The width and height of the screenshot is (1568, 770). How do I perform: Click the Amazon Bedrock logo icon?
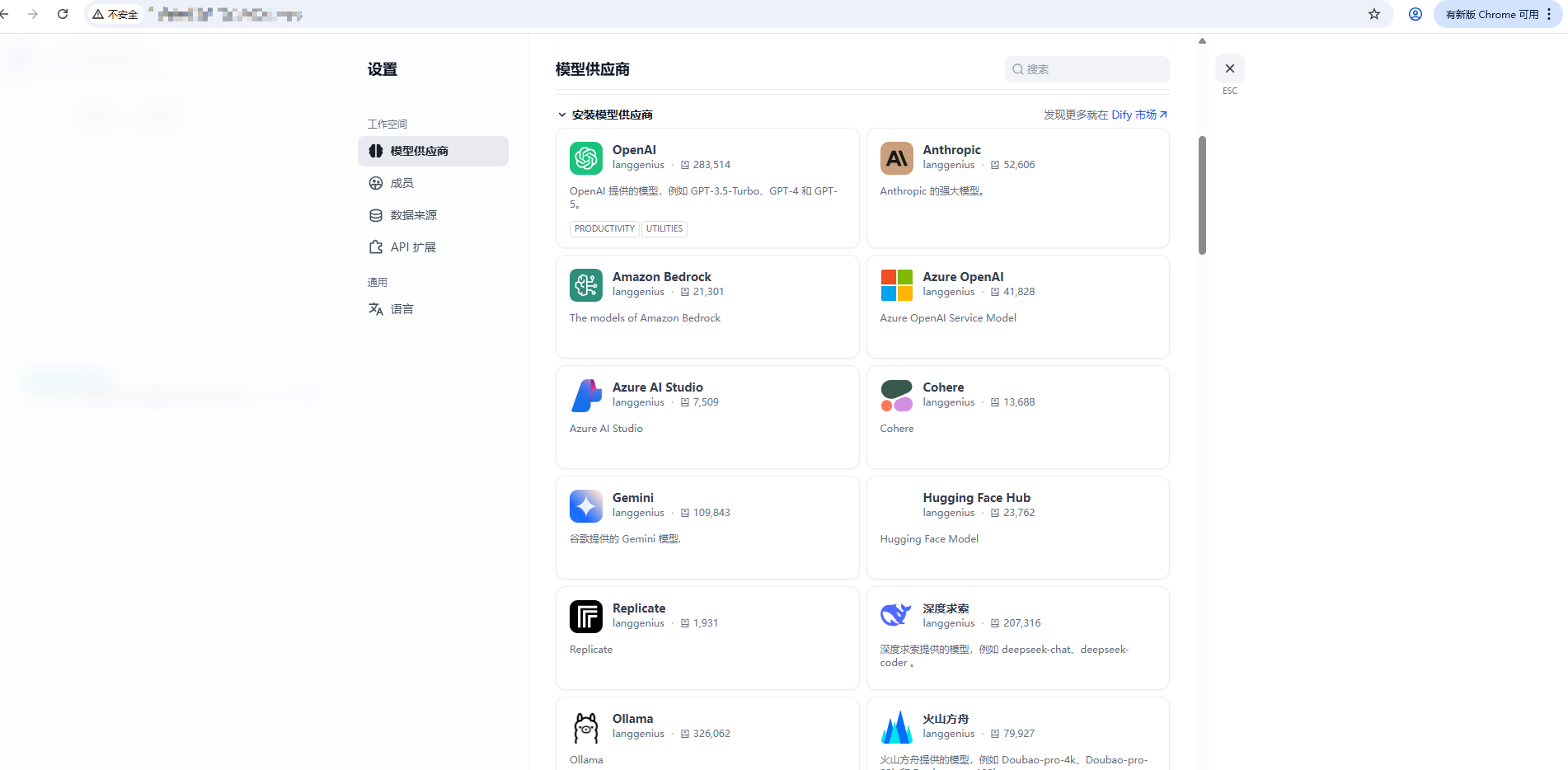586,285
